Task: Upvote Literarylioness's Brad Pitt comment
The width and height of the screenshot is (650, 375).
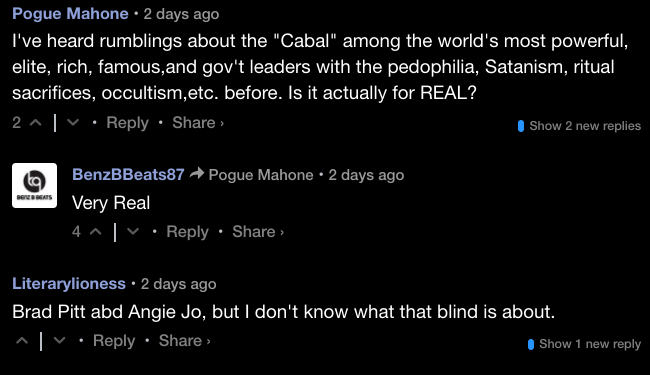Action: pos(22,341)
